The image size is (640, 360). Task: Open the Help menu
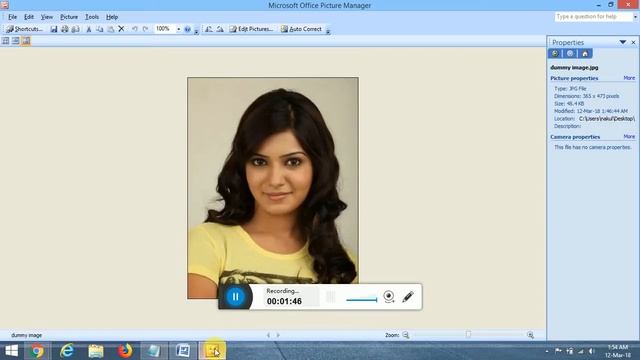(112, 17)
